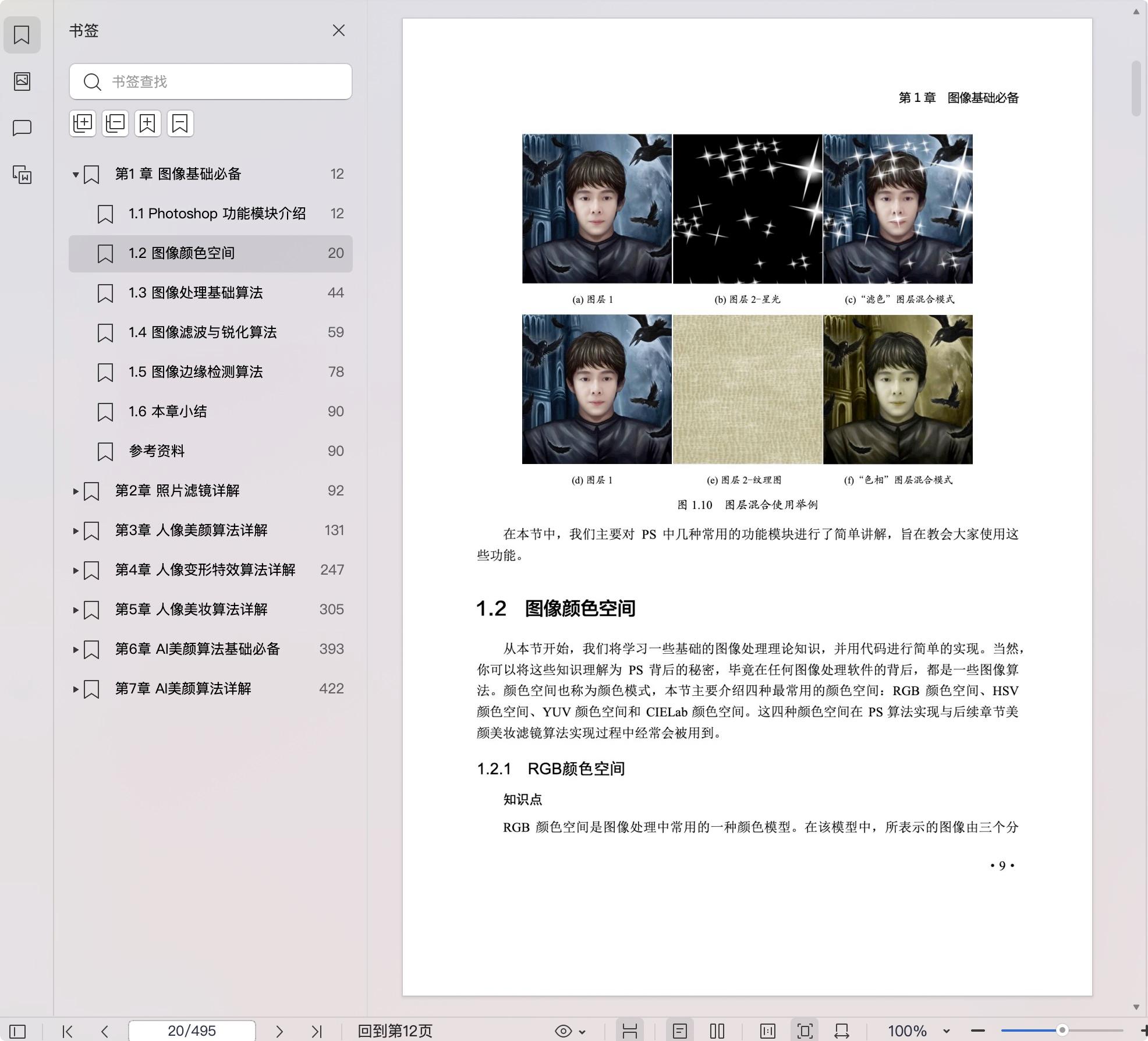Screen dimensions: 1148x1041
Task: Click the zoom slider handle
Action: (1062, 1031)
